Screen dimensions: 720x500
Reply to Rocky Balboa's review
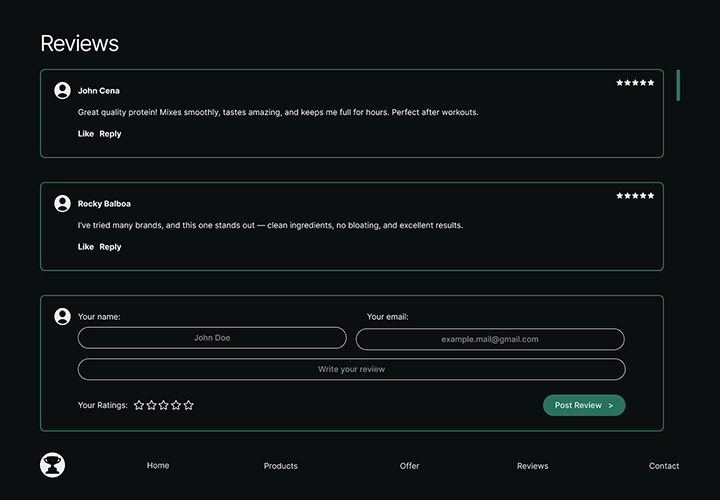[x=110, y=247]
